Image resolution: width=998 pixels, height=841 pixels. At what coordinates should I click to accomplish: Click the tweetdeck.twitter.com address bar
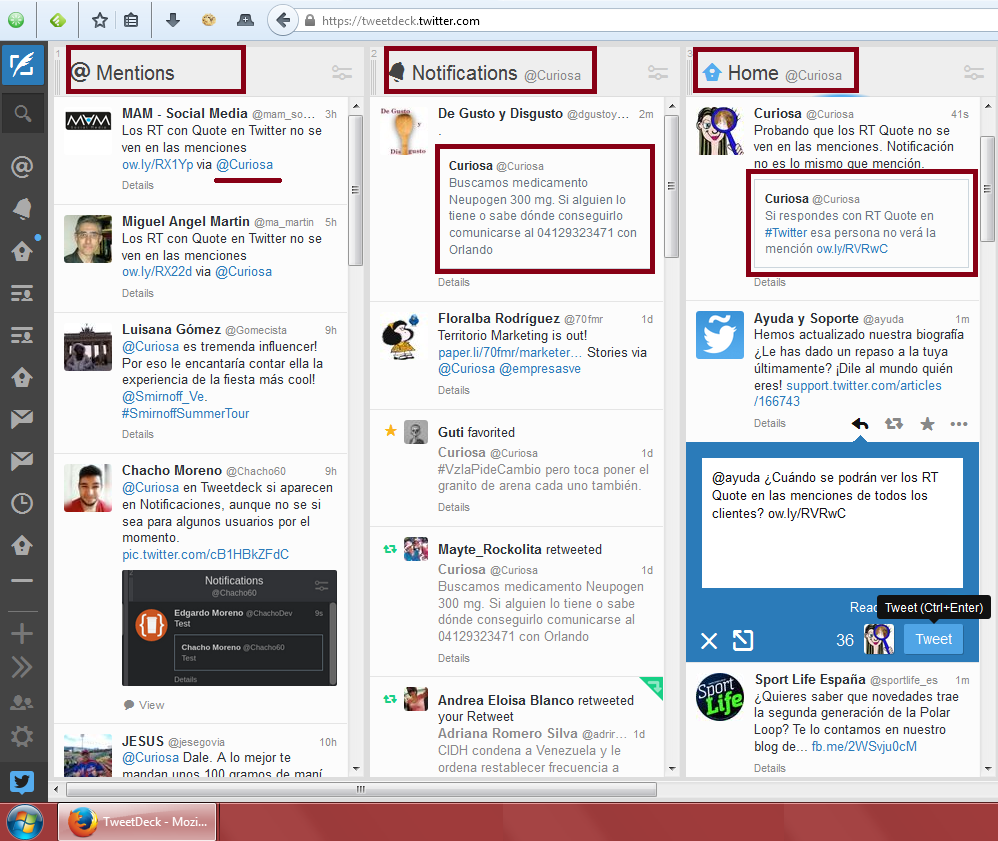[x=649, y=20]
